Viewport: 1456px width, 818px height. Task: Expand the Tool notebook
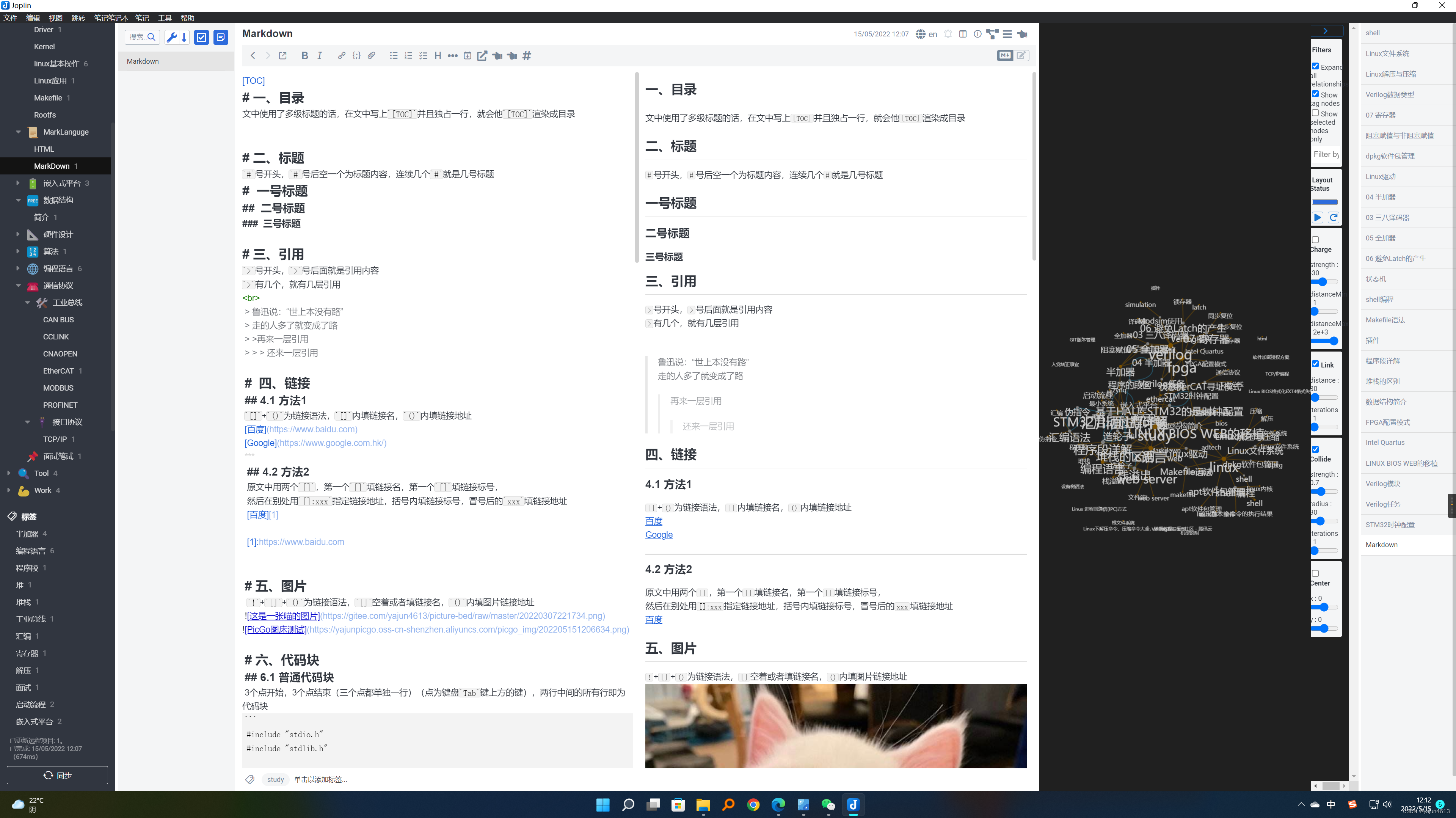point(8,473)
